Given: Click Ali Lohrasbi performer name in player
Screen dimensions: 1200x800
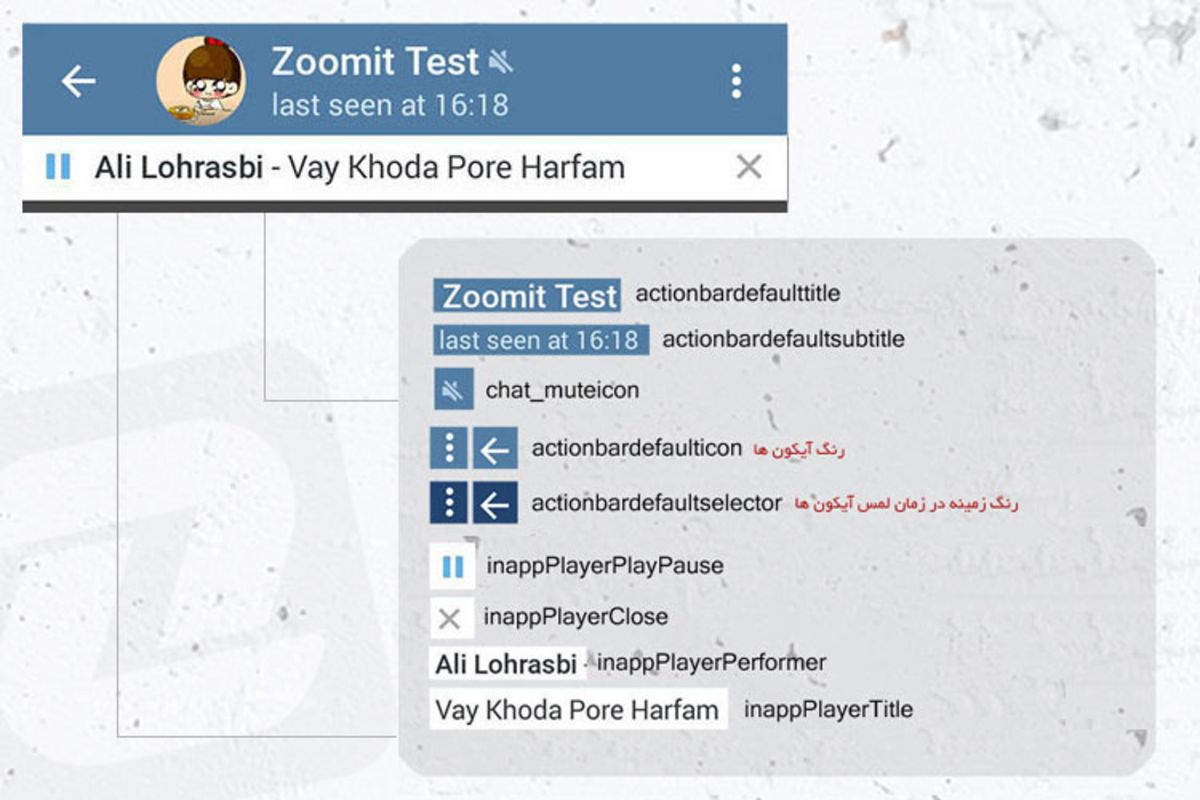Looking at the screenshot, I should (x=178, y=167).
